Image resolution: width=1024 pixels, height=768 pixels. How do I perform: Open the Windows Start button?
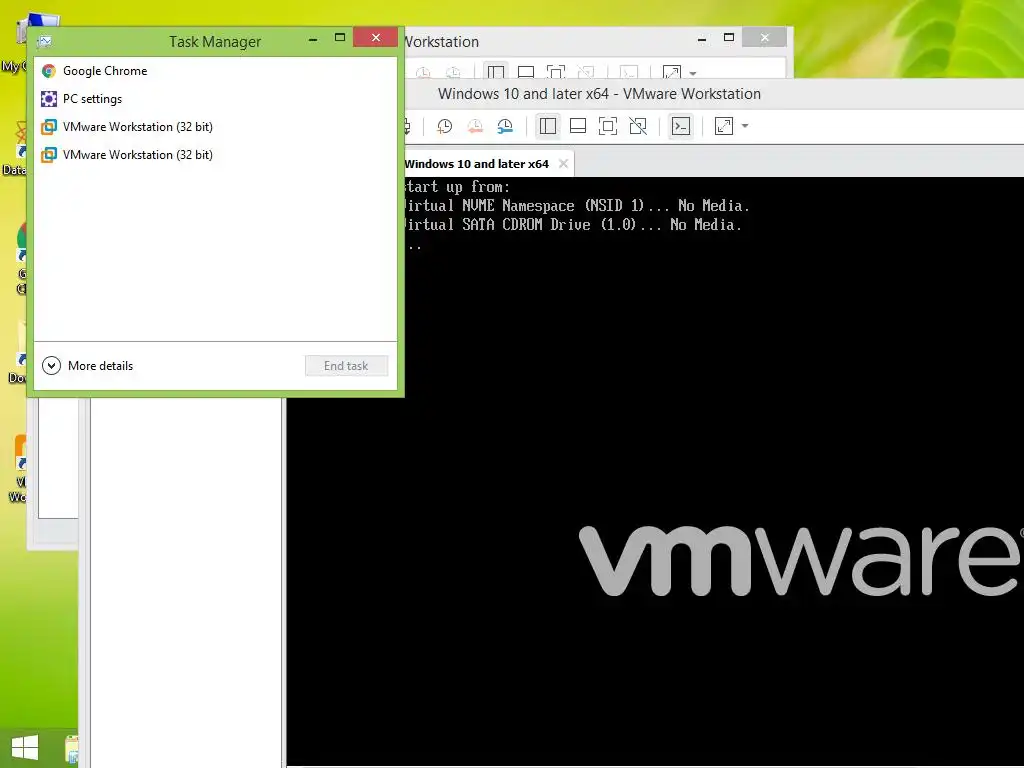point(25,748)
